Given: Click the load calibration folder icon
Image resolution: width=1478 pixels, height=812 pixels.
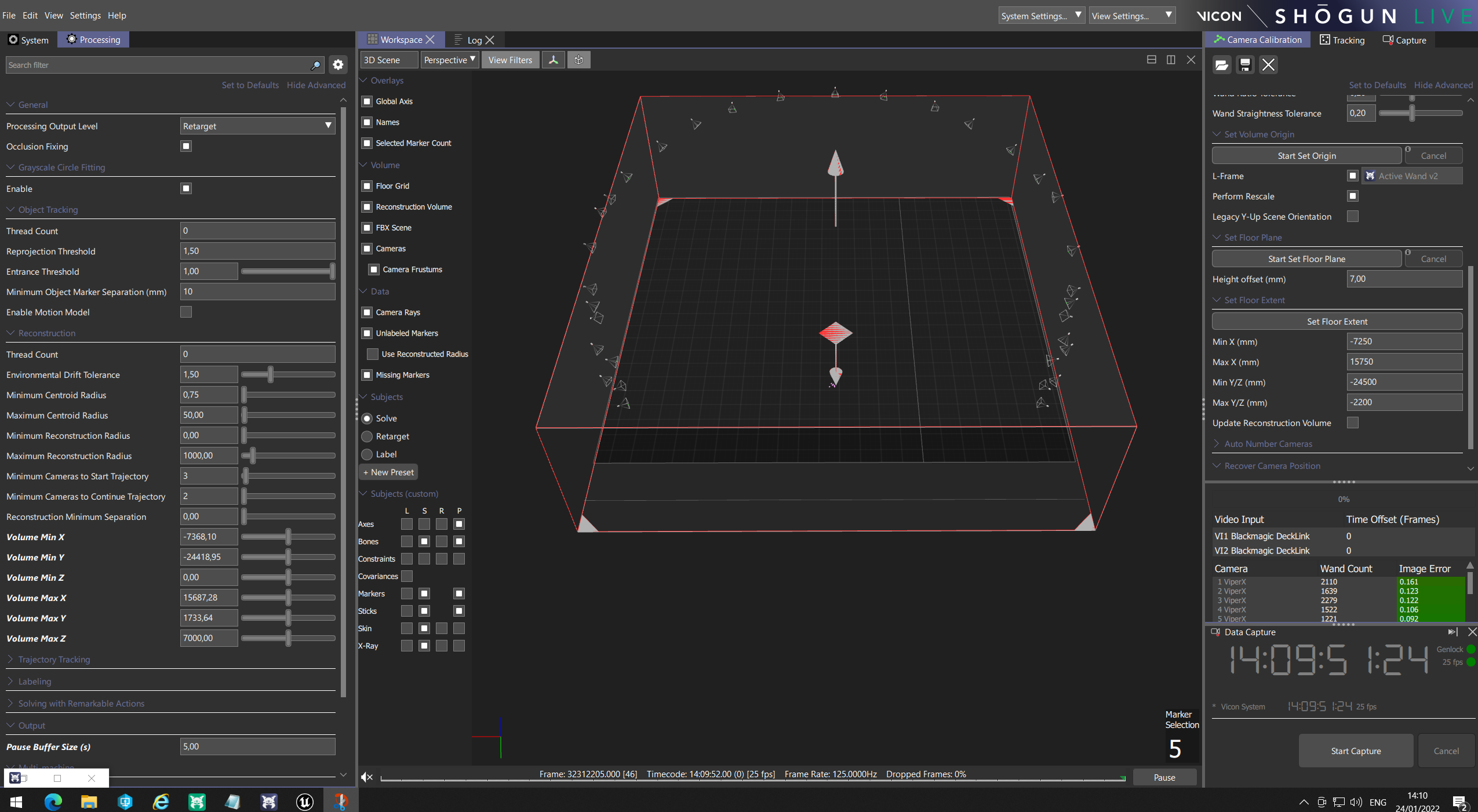Looking at the screenshot, I should [x=1221, y=65].
